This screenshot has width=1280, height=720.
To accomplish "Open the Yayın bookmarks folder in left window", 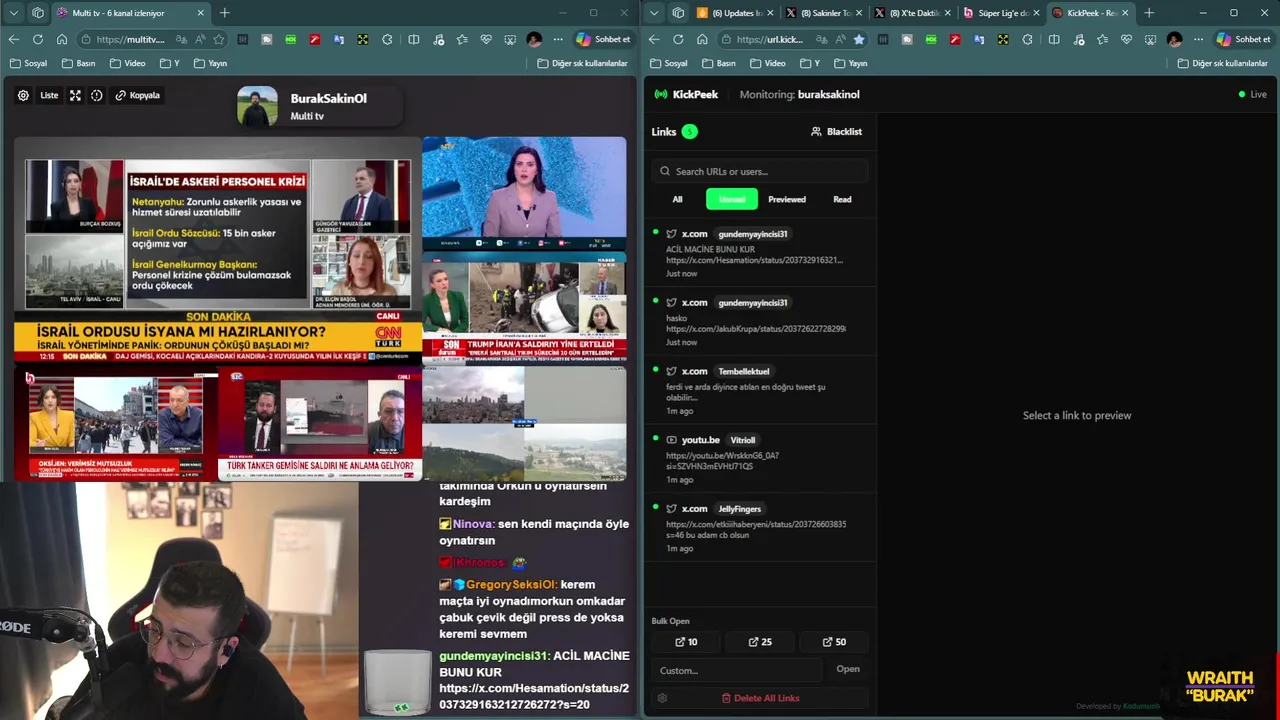I will [x=210, y=63].
